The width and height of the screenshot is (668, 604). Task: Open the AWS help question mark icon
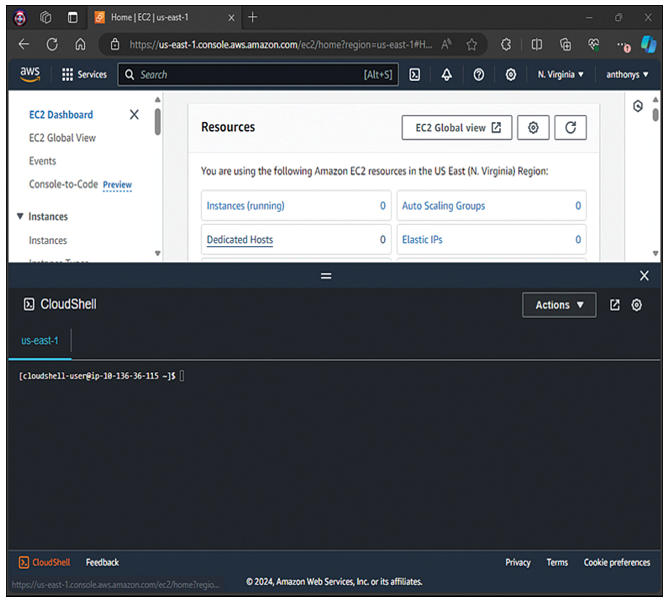(x=478, y=75)
